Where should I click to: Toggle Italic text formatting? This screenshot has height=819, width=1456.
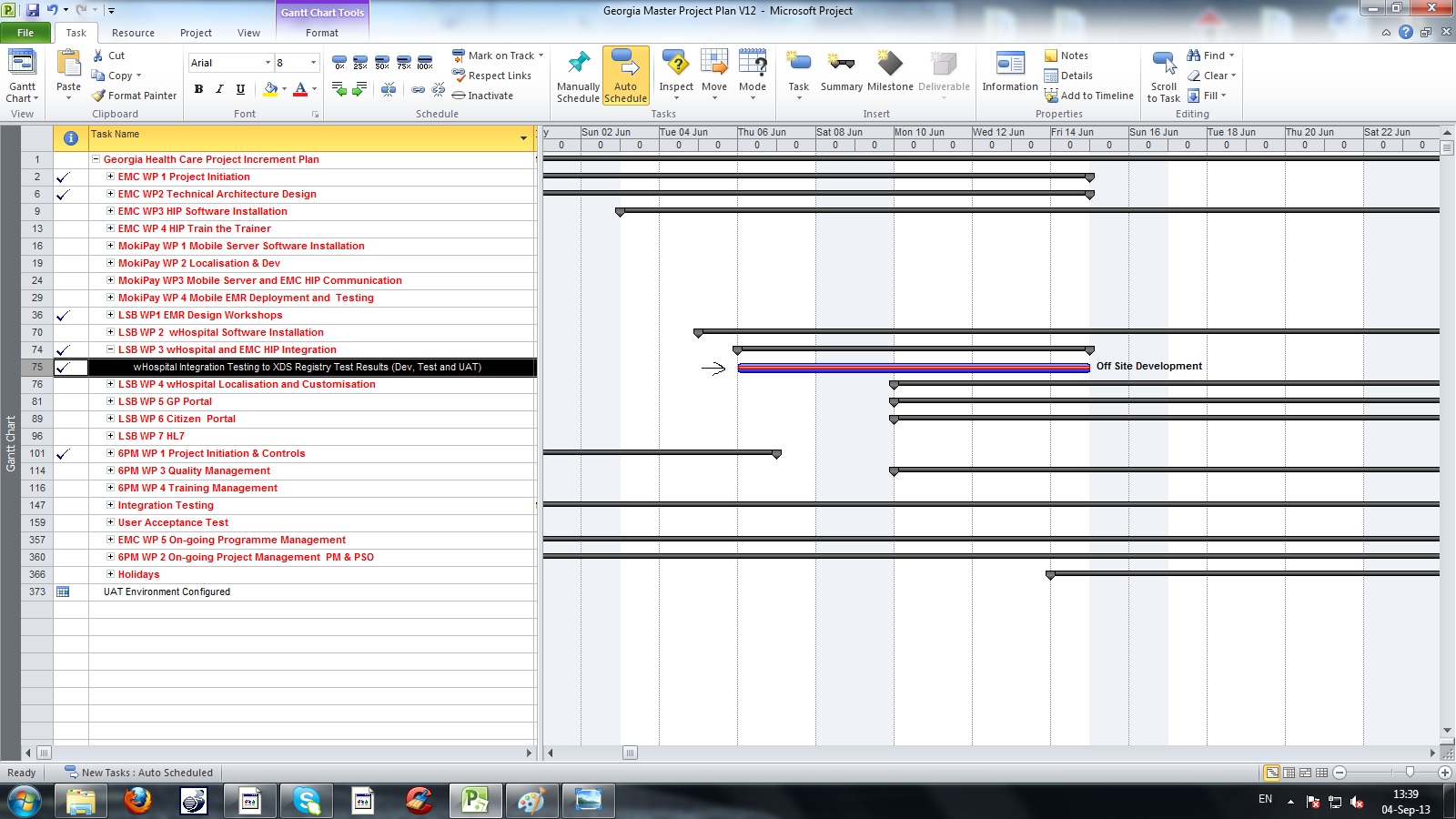point(219,89)
